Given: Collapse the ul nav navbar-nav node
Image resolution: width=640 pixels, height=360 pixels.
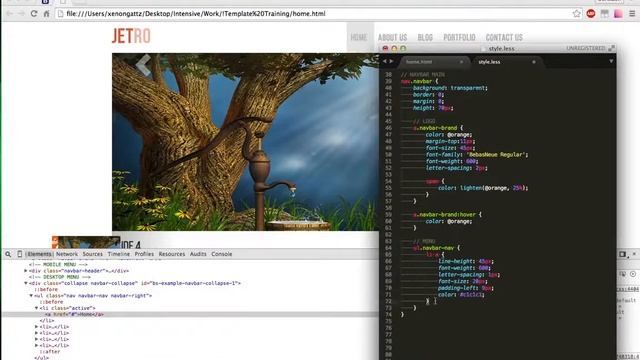Looking at the screenshot, I should pos(31,296).
